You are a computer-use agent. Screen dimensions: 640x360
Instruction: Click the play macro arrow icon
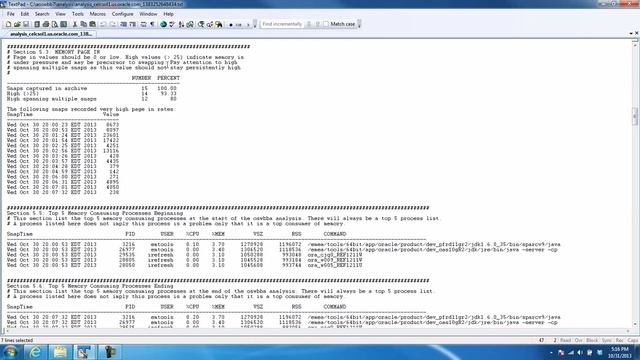pyautogui.click(x=248, y=24)
